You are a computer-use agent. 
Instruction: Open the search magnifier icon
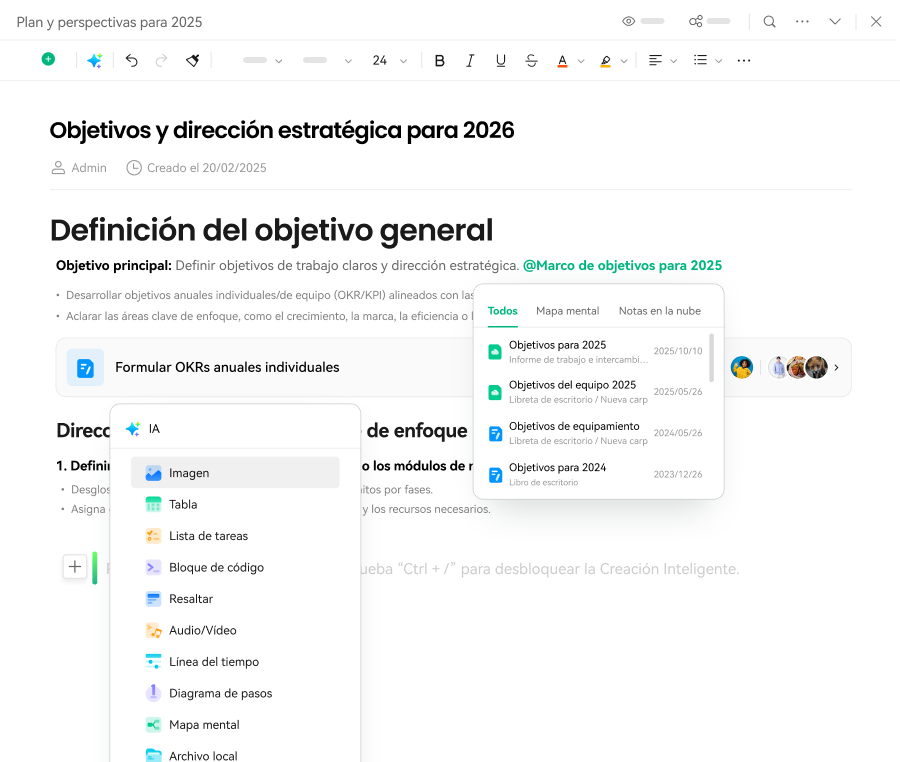769,21
